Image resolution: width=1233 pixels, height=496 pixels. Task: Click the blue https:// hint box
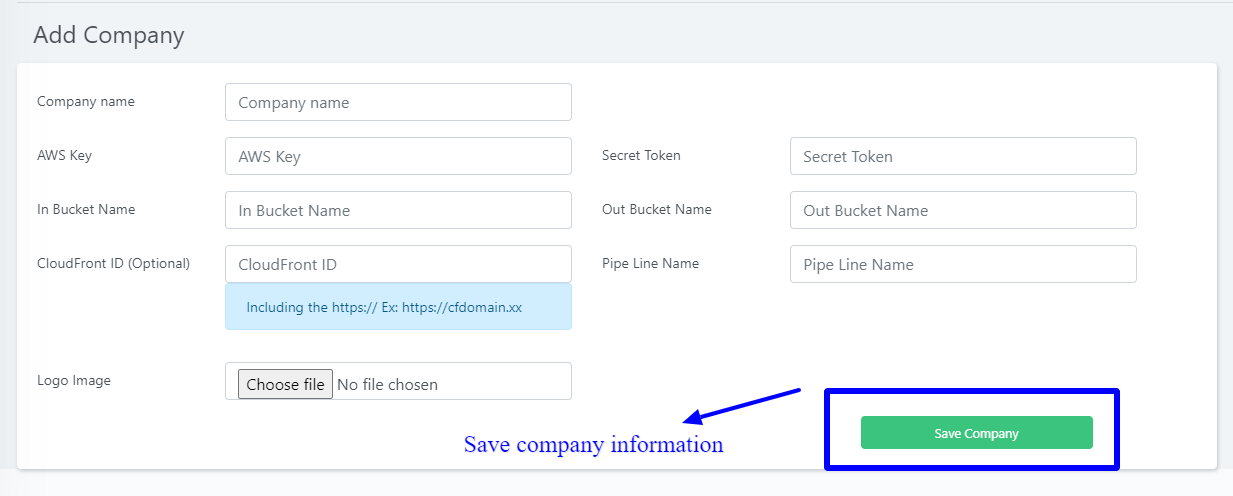click(x=398, y=307)
